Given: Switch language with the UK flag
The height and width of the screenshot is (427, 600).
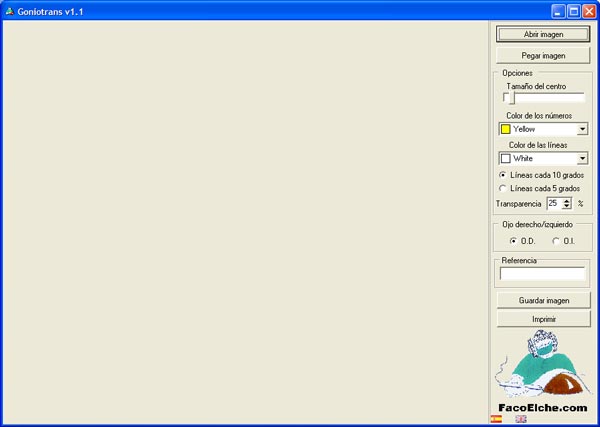Looking at the screenshot, I should 521,419.
